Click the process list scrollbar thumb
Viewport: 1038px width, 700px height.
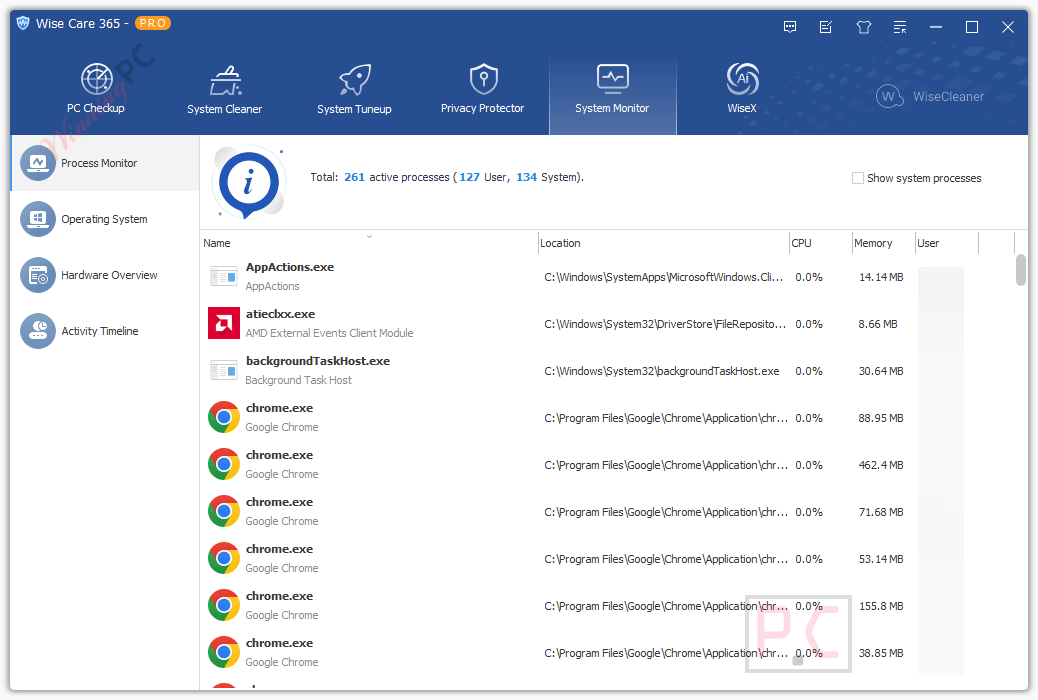1021,270
